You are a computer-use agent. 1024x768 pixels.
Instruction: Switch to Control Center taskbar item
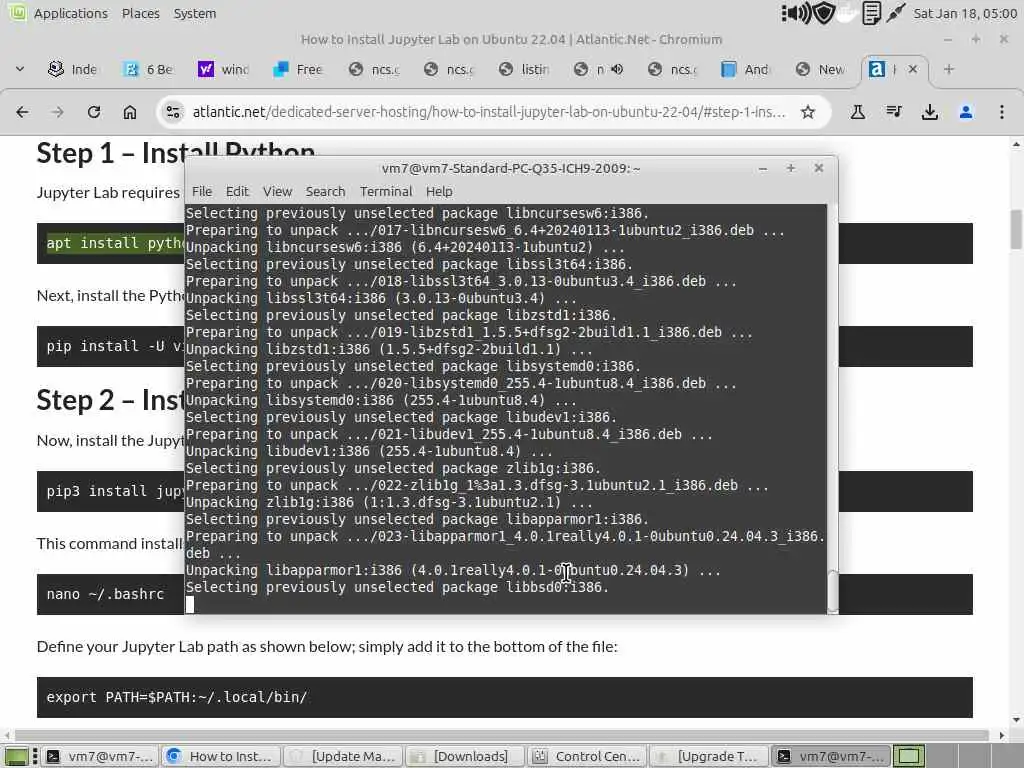[x=587, y=756]
